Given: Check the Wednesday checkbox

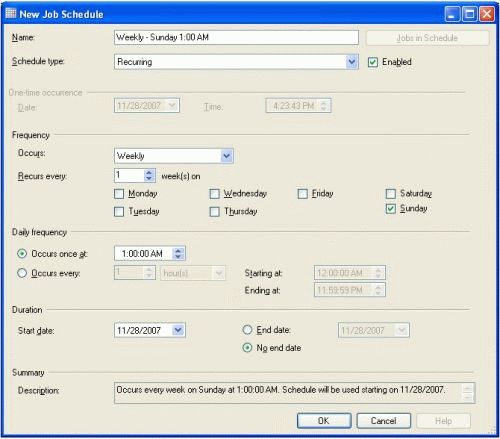Looking at the screenshot, I should pos(214,194).
